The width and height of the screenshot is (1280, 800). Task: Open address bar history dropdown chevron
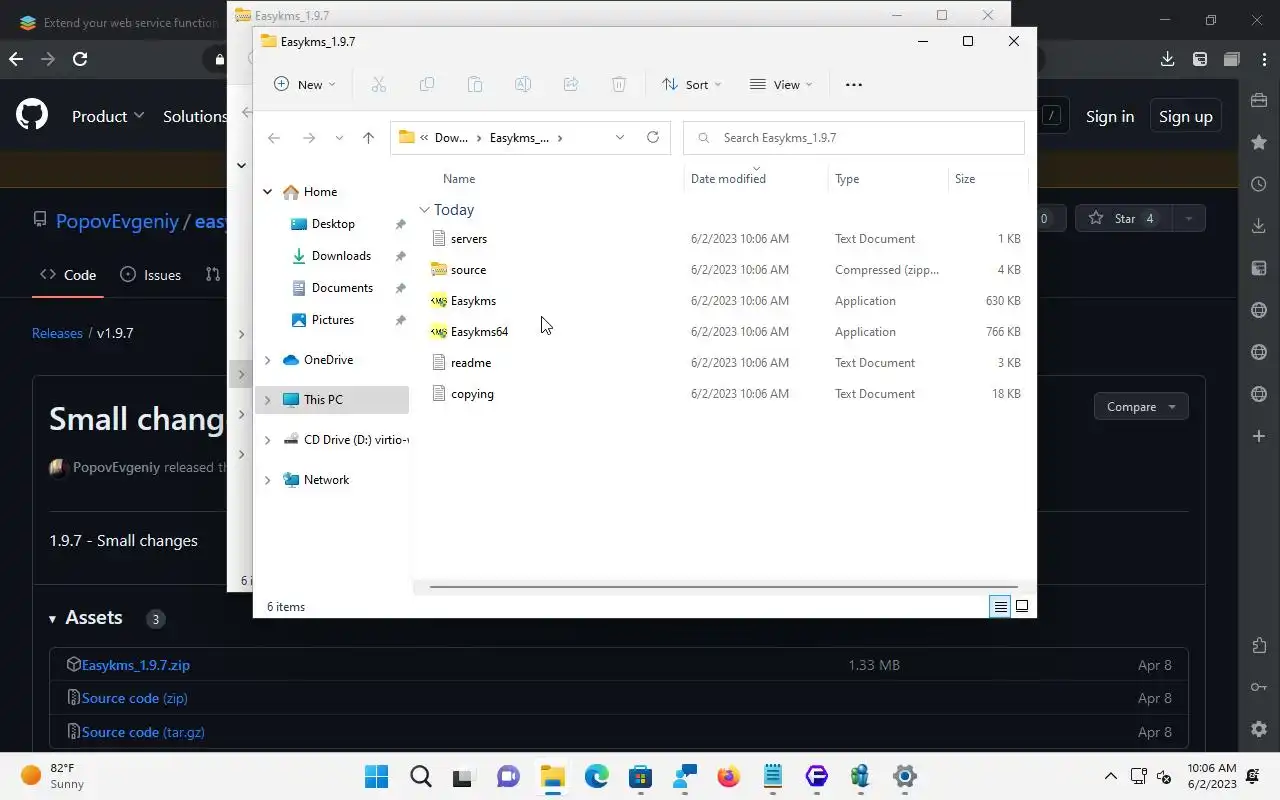pos(620,137)
